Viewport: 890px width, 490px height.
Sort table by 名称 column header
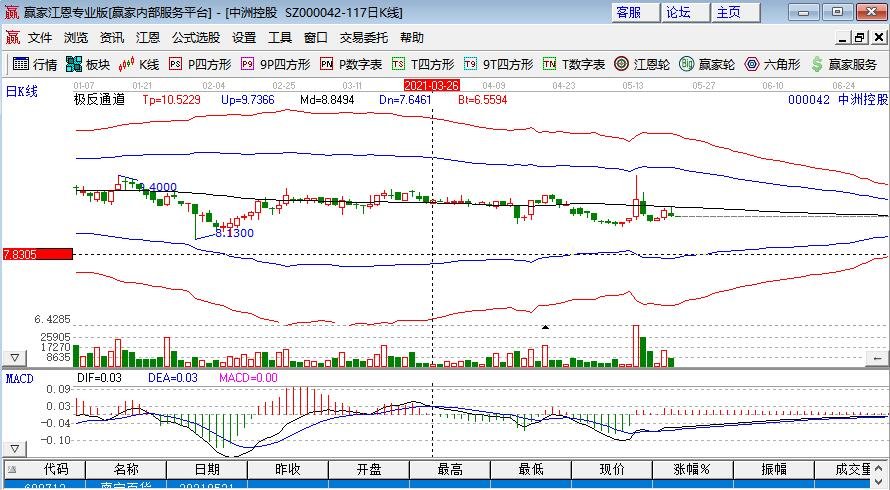click(x=126, y=470)
